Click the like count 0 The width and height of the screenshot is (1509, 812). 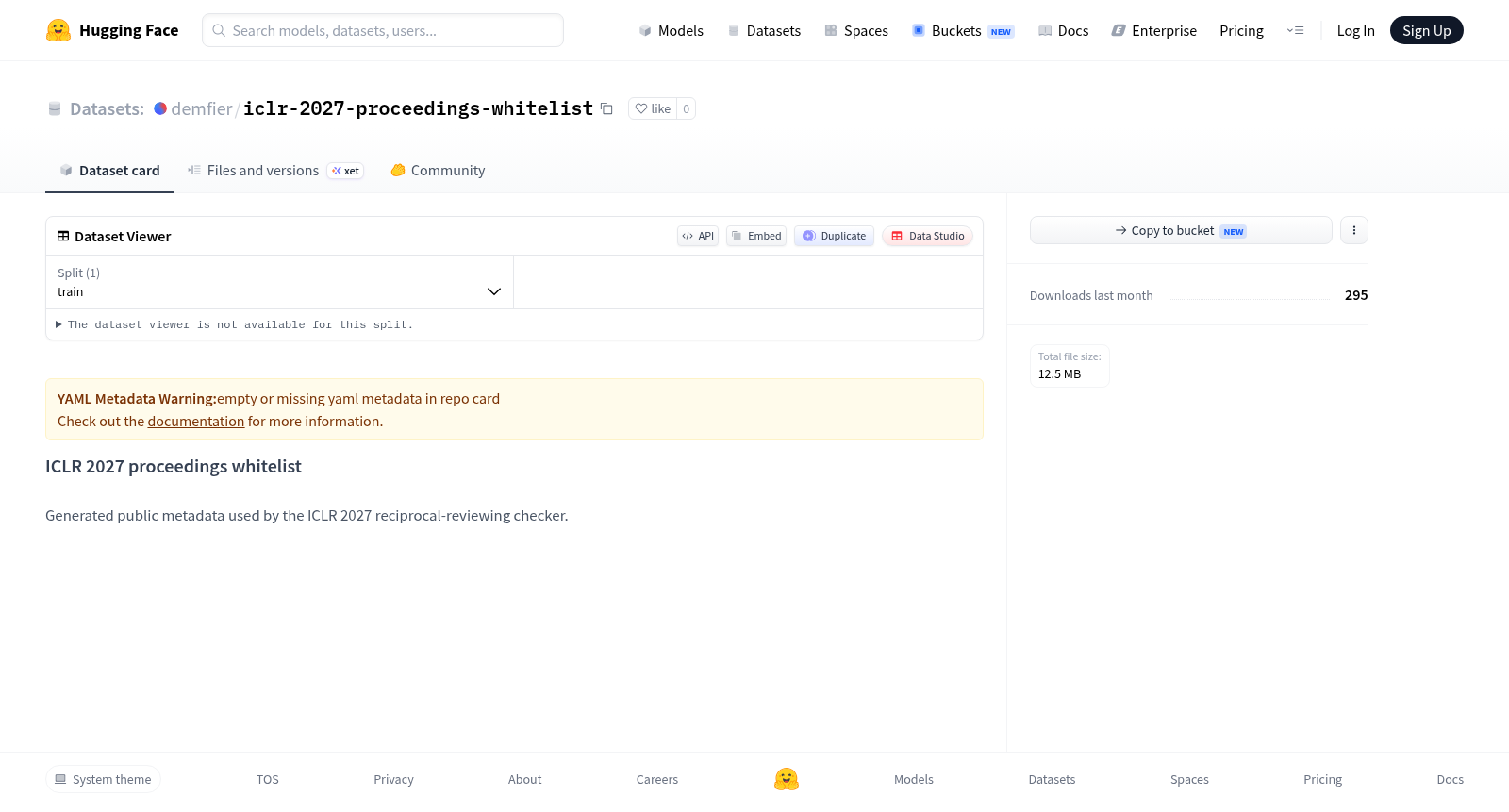click(686, 108)
